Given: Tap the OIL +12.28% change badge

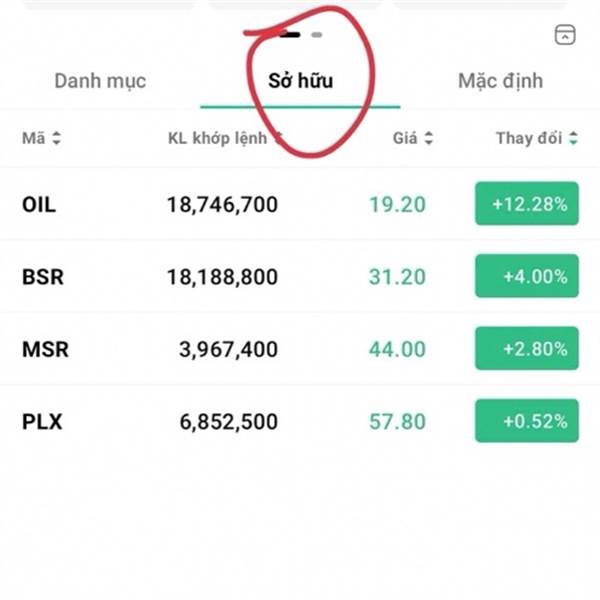Looking at the screenshot, I should pyautogui.click(x=527, y=204).
